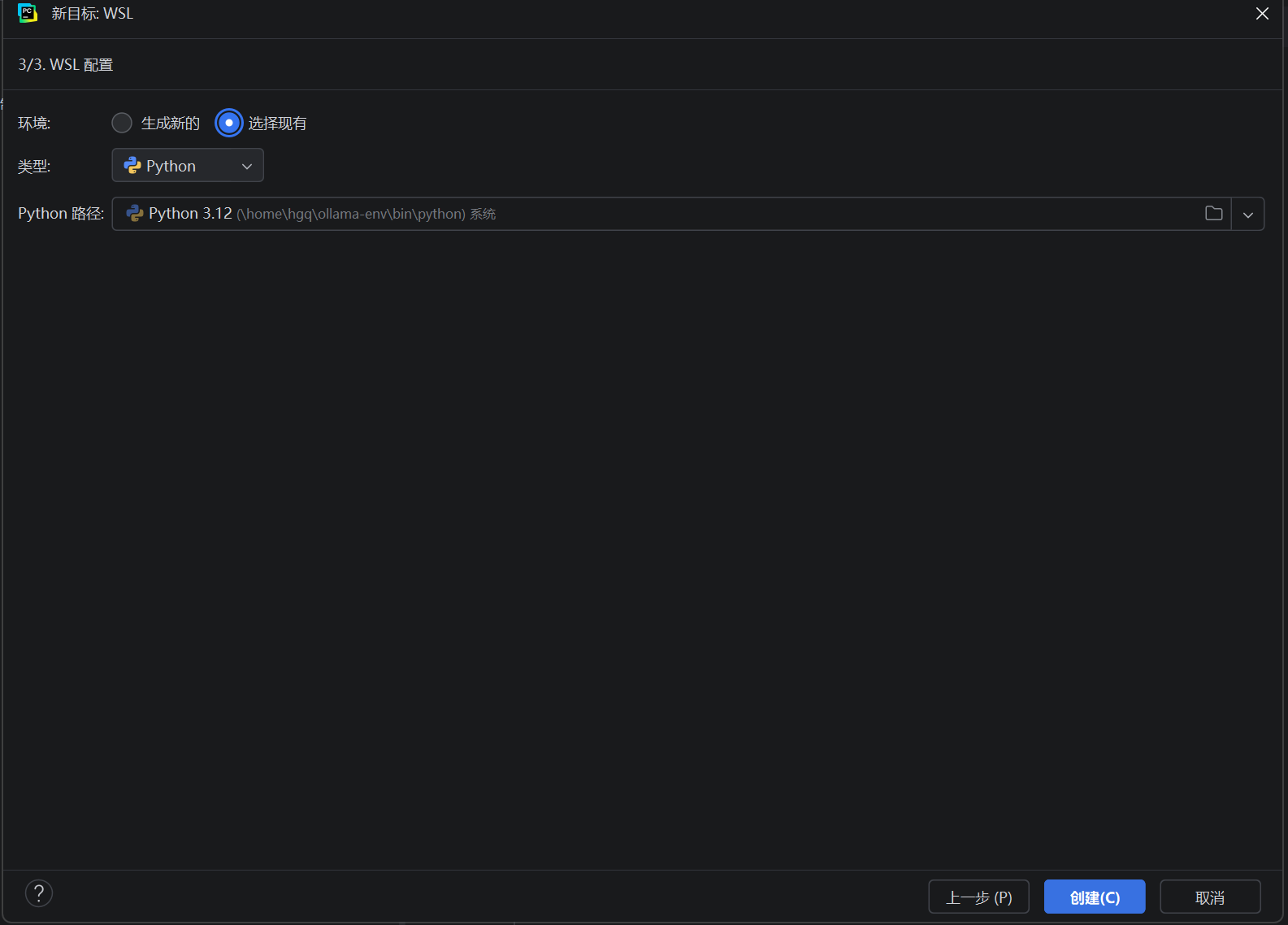
Task: Go back with 上一步 (P) button
Action: 979,897
